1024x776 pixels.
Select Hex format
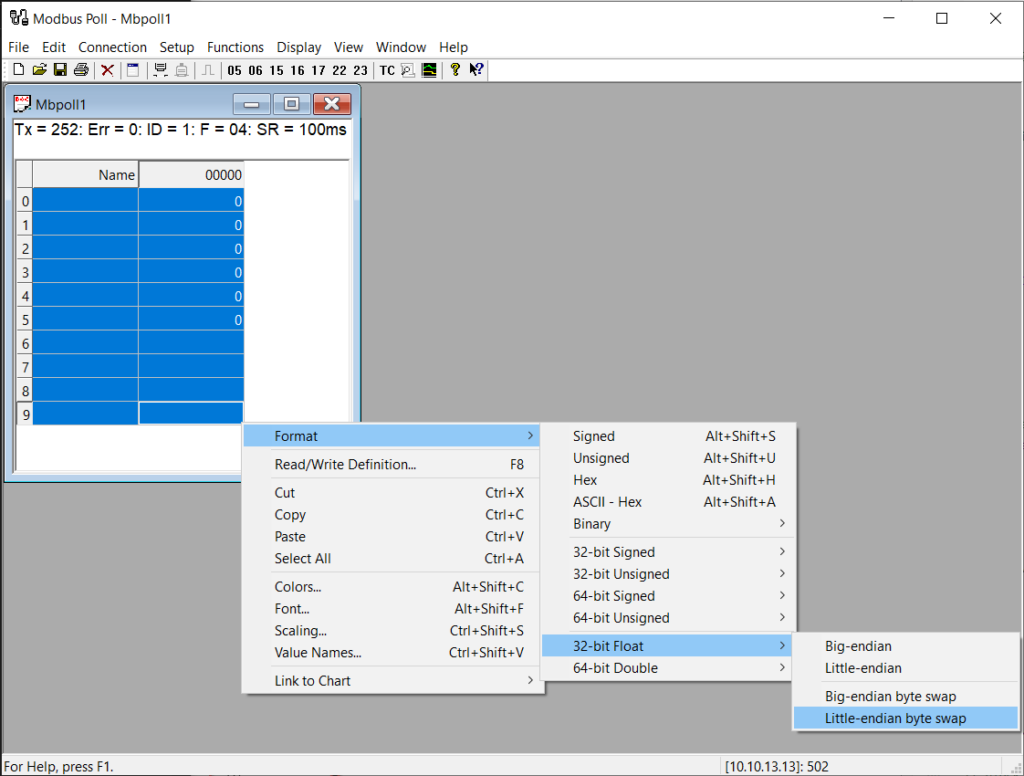click(666, 480)
